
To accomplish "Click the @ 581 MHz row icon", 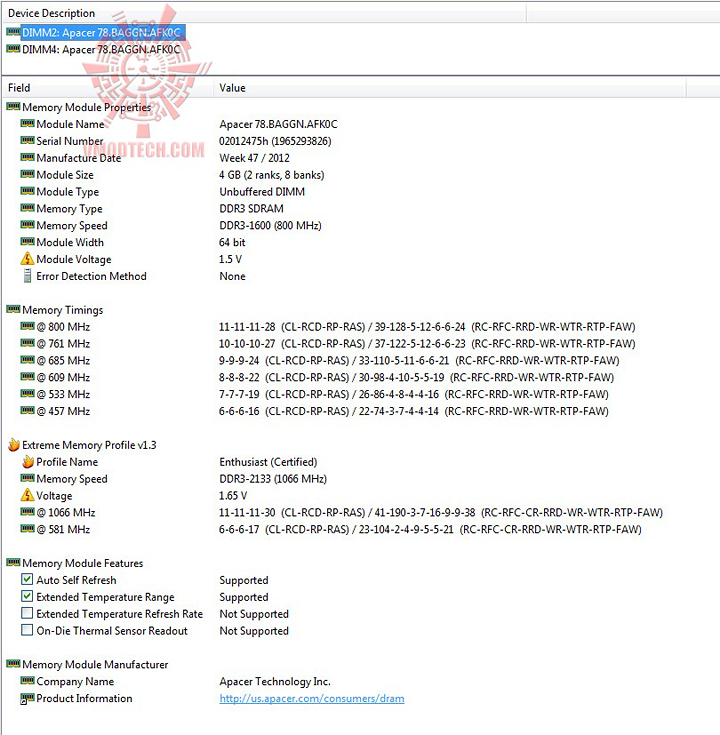I will point(28,528).
